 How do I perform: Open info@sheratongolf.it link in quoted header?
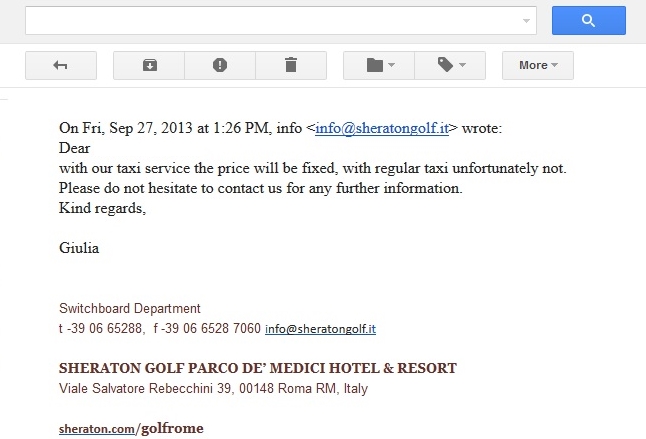pos(382,128)
